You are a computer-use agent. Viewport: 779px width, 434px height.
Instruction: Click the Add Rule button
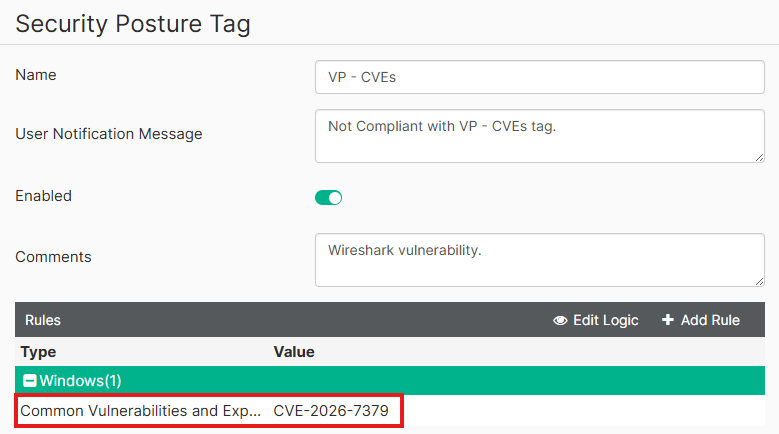tap(701, 320)
